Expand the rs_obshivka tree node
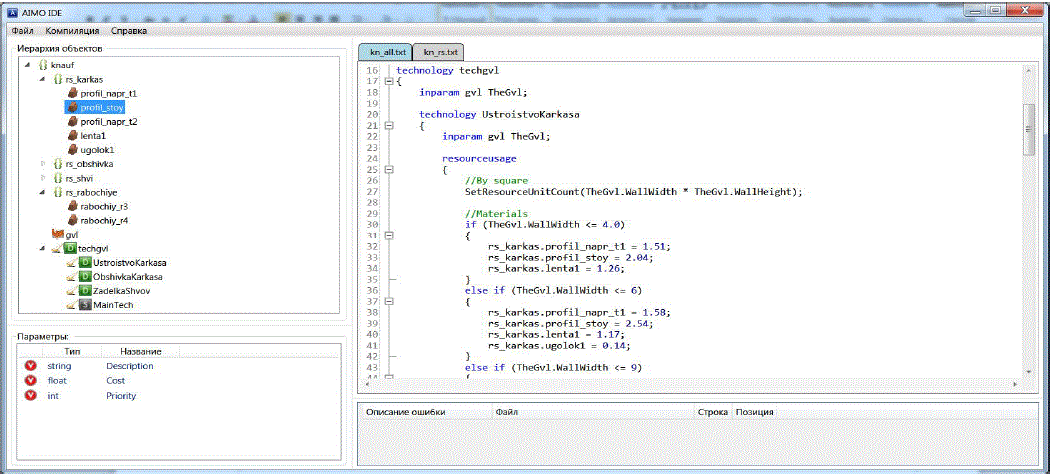Screen dimensions: 1051x474 (42, 163)
